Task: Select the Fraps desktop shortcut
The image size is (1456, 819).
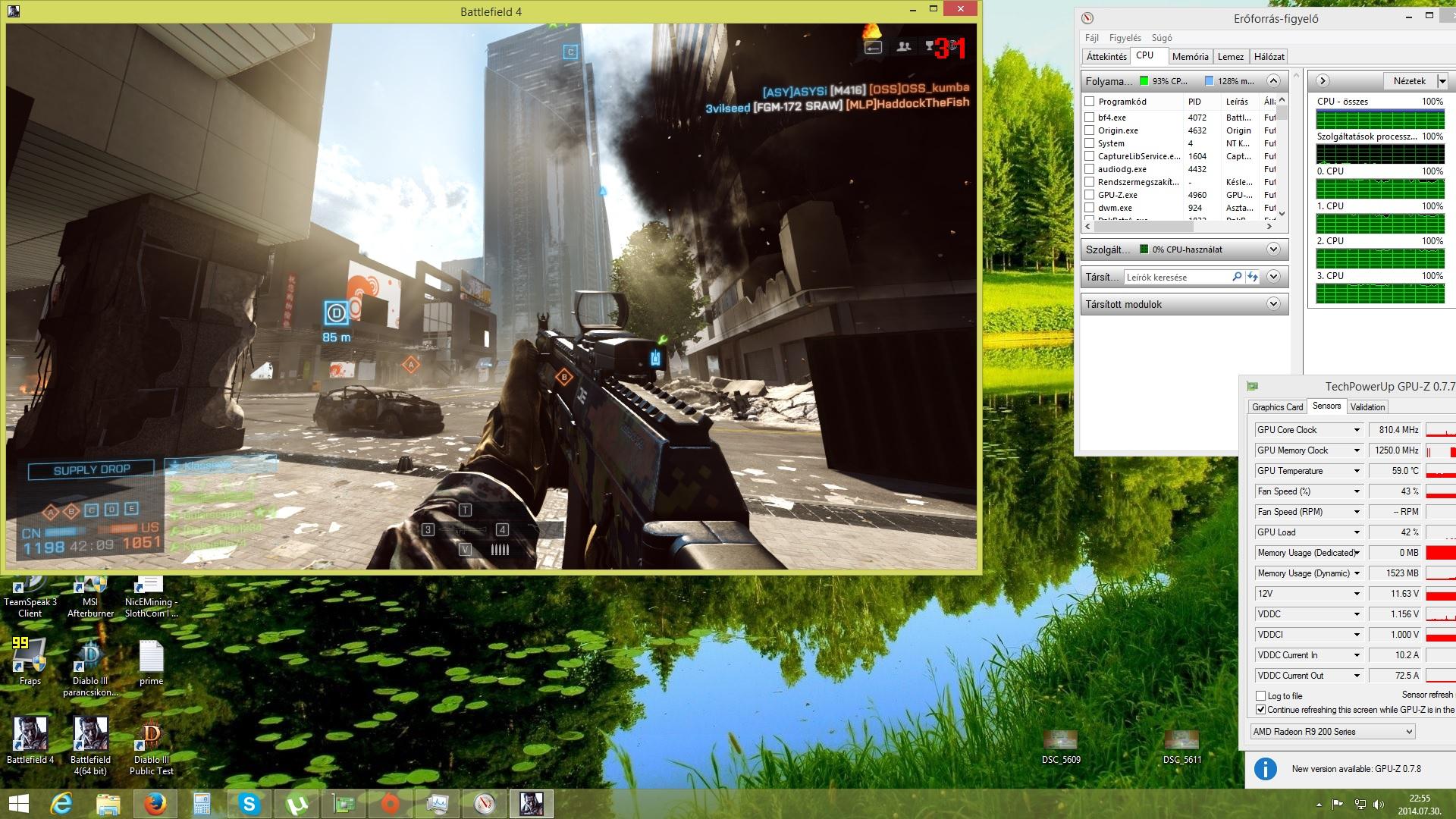Action: pyautogui.click(x=30, y=661)
